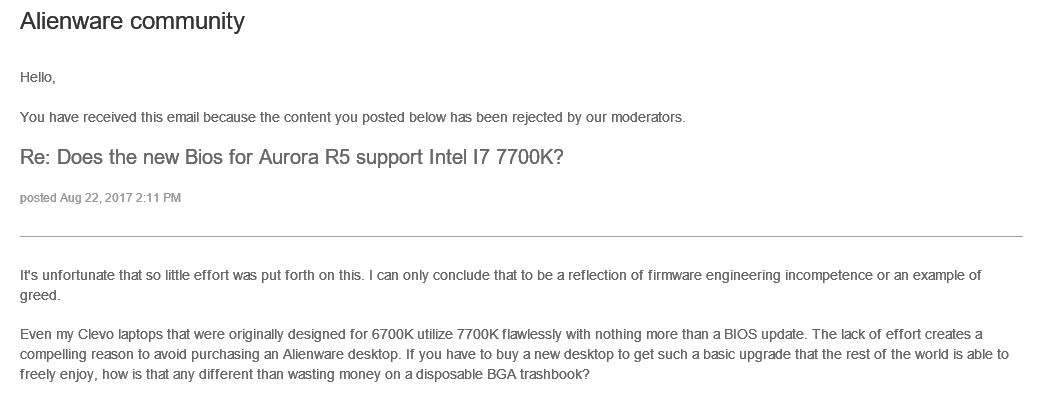Click the Hello greeting line
The image size is (1038, 401).
tap(38, 78)
